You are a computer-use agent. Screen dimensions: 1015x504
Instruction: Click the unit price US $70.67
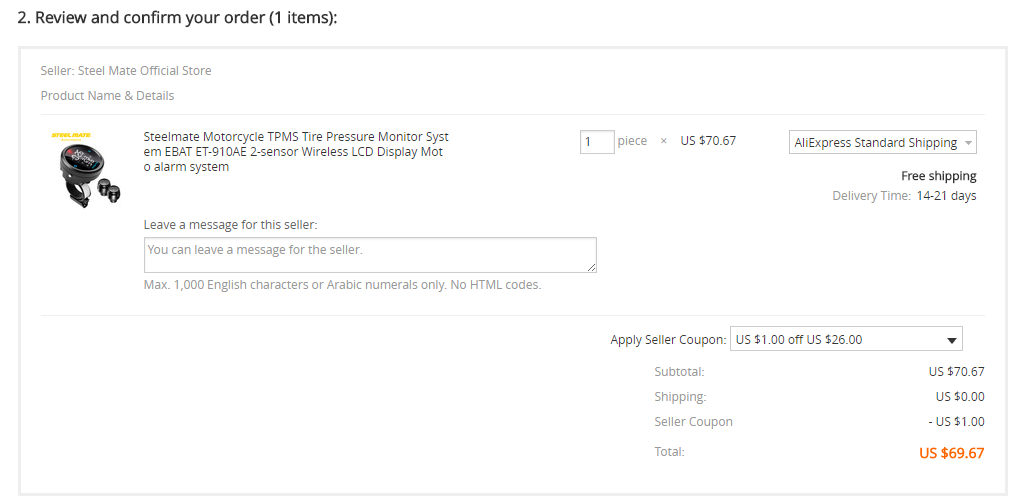point(708,141)
